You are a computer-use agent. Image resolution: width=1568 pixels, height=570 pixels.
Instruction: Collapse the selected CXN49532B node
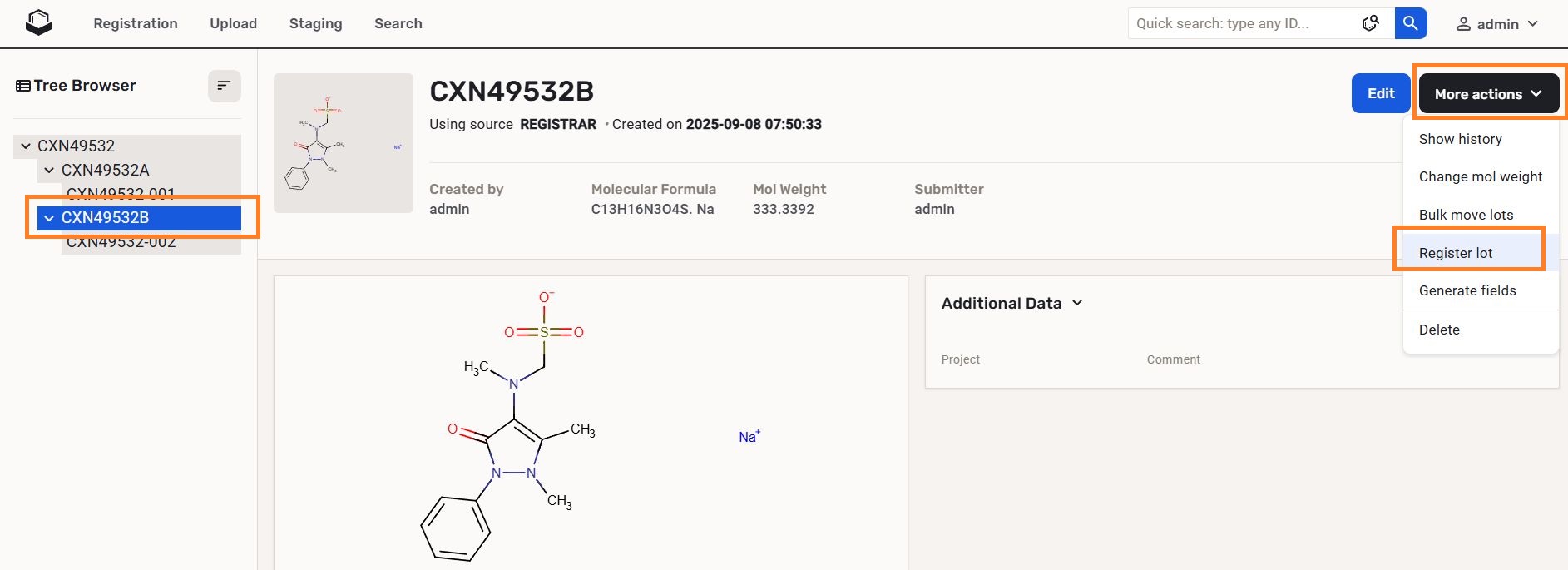49,218
